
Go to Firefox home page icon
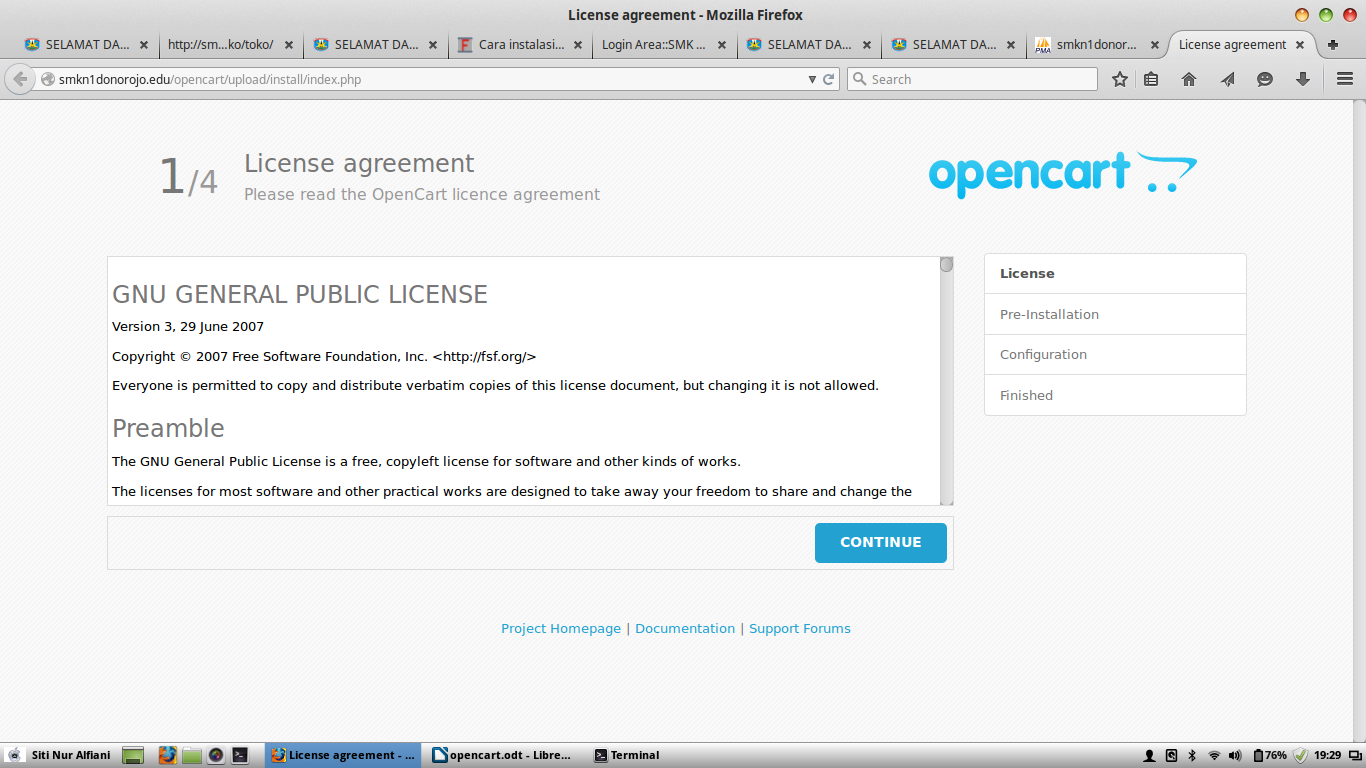(x=1189, y=79)
